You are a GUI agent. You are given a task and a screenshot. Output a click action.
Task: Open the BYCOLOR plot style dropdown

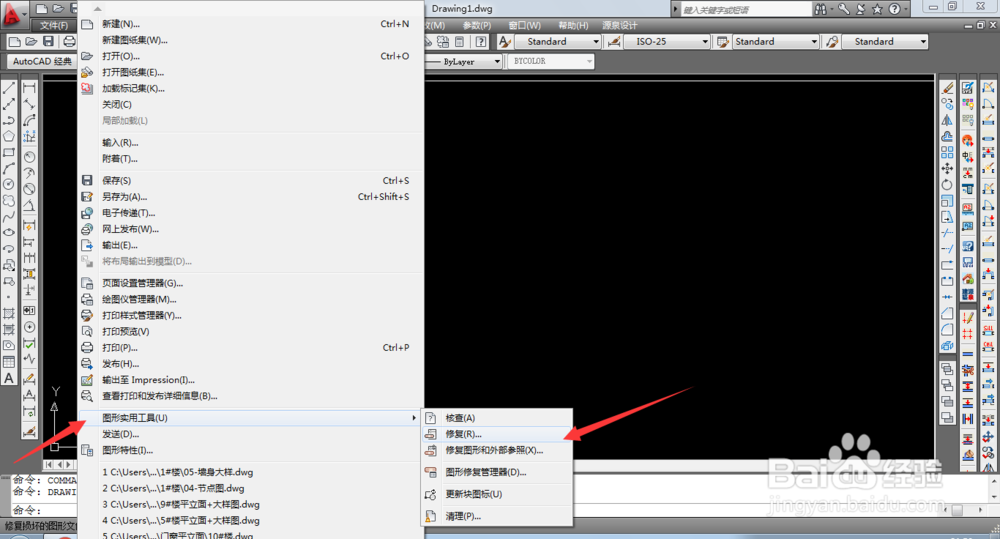point(552,61)
